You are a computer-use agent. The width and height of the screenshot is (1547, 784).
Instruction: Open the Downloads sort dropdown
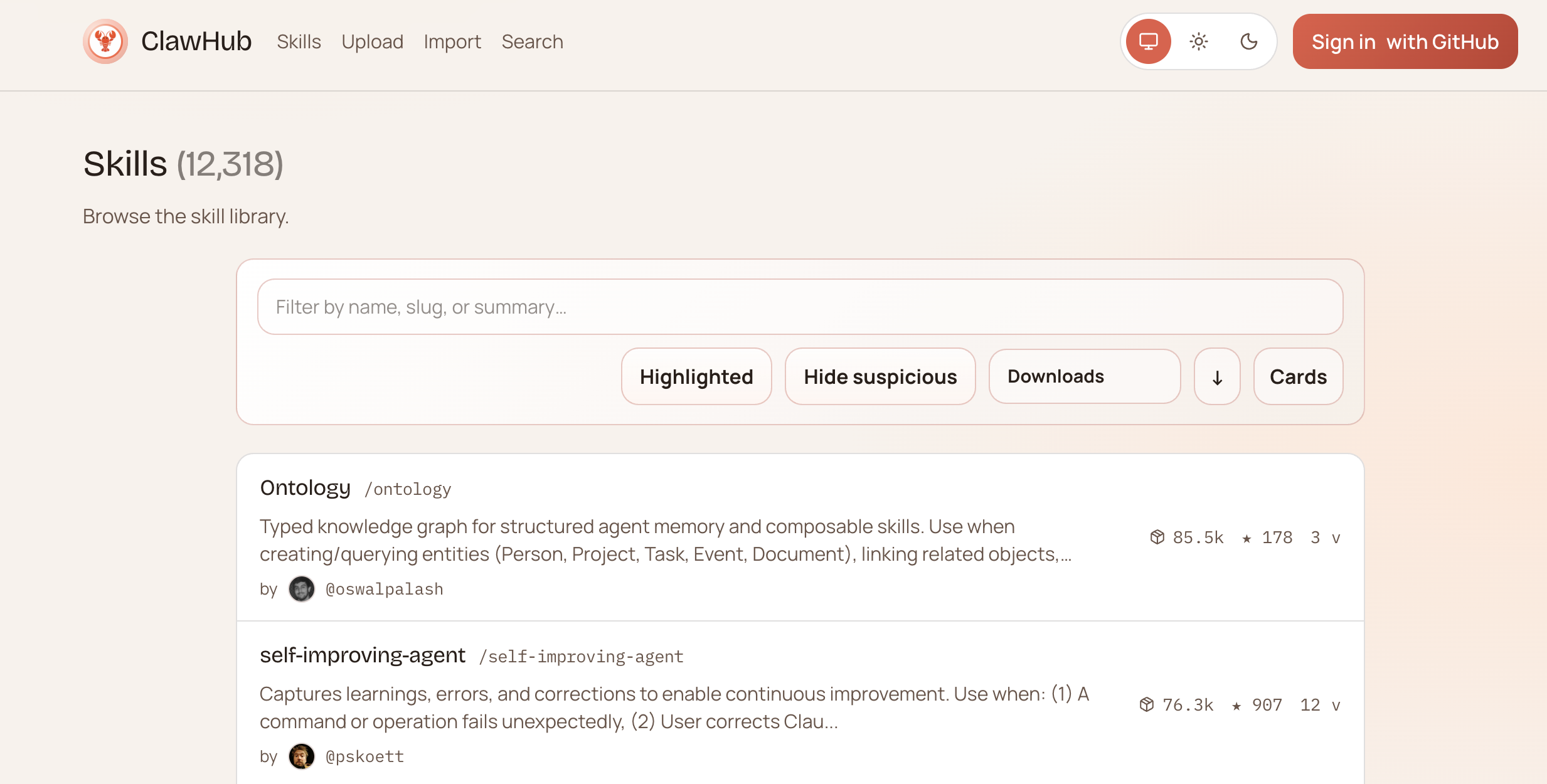point(1084,377)
